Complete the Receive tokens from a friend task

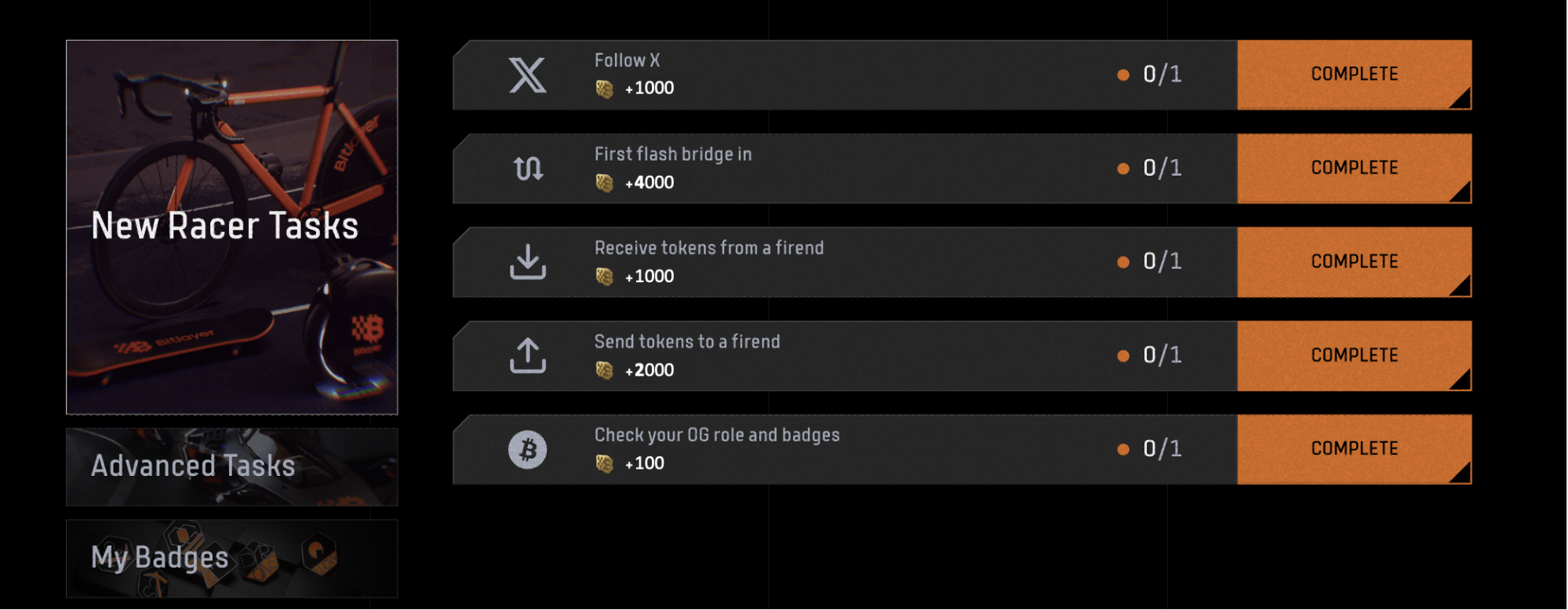[1354, 262]
